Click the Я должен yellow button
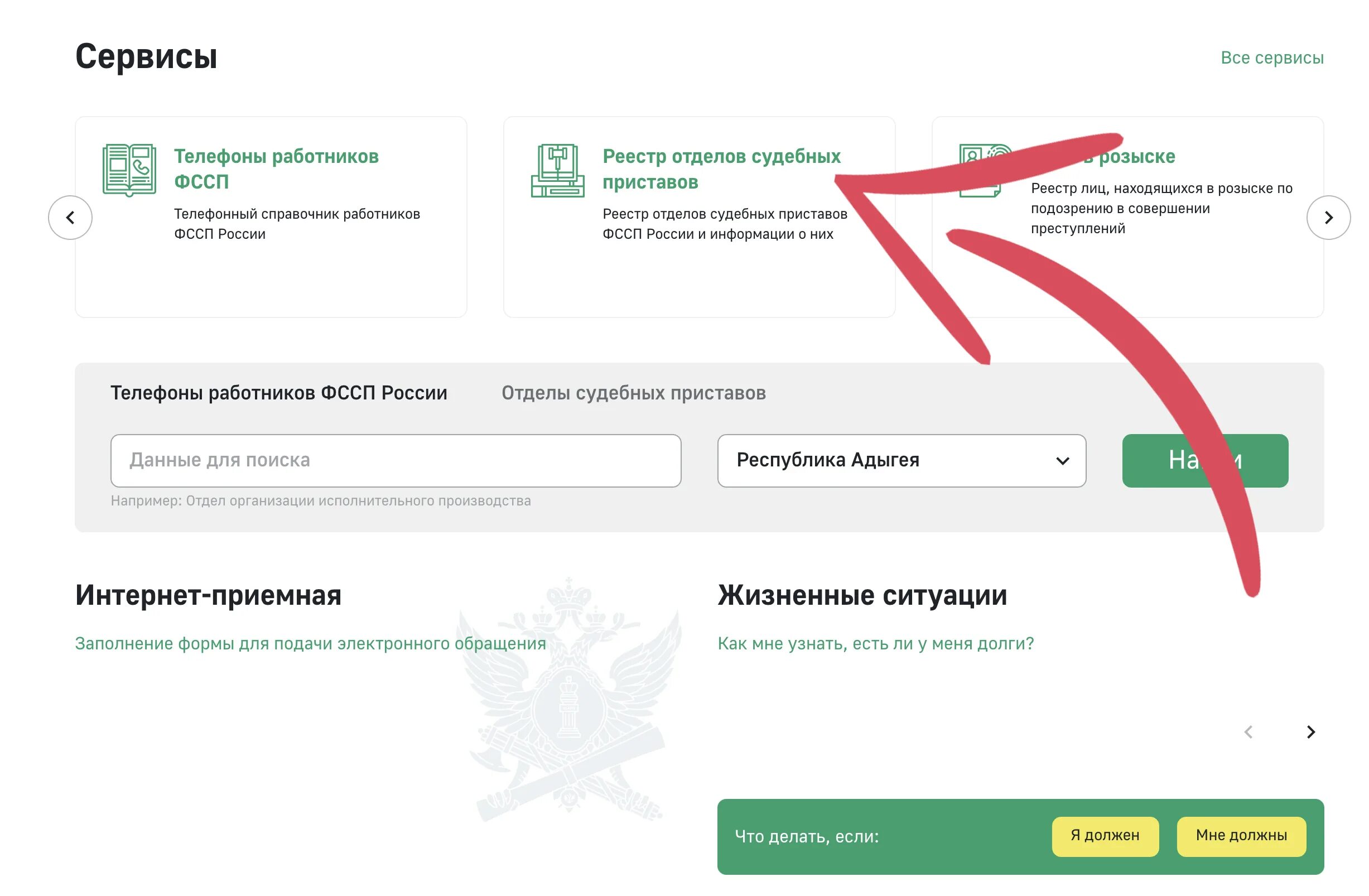The image size is (1369, 896). (1105, 836)
